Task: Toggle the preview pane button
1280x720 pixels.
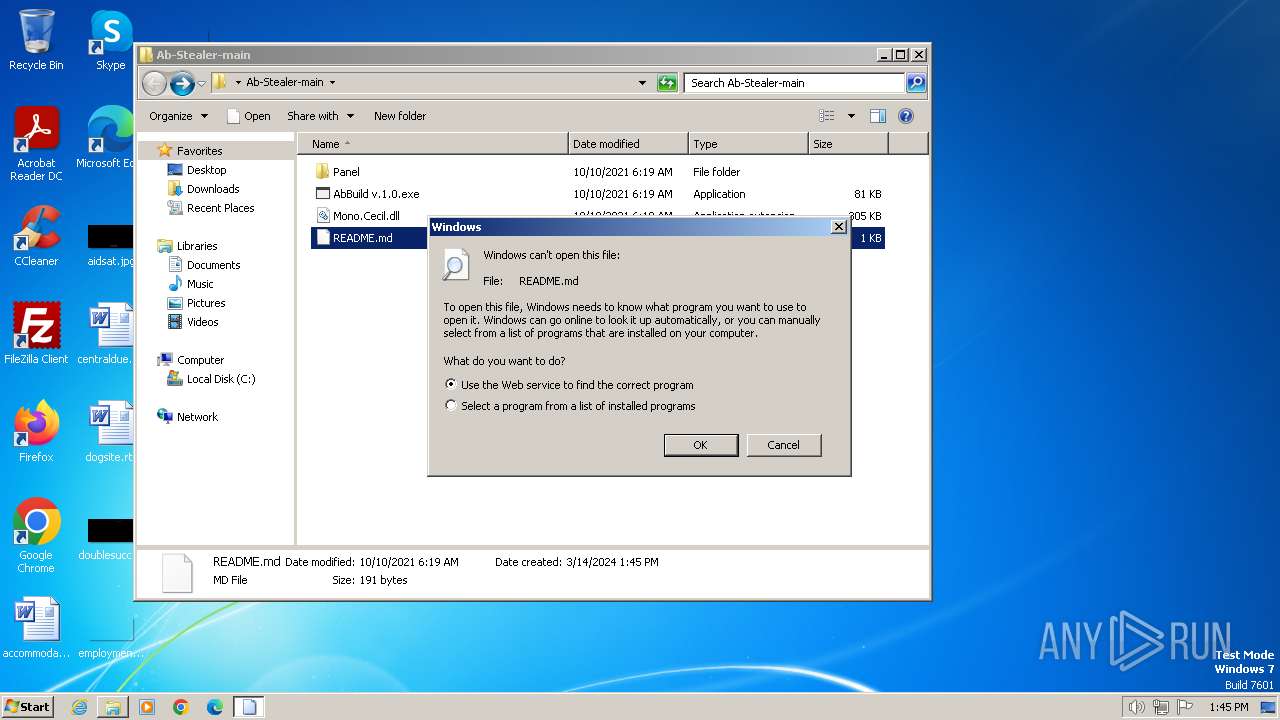Action: point(878,116)
